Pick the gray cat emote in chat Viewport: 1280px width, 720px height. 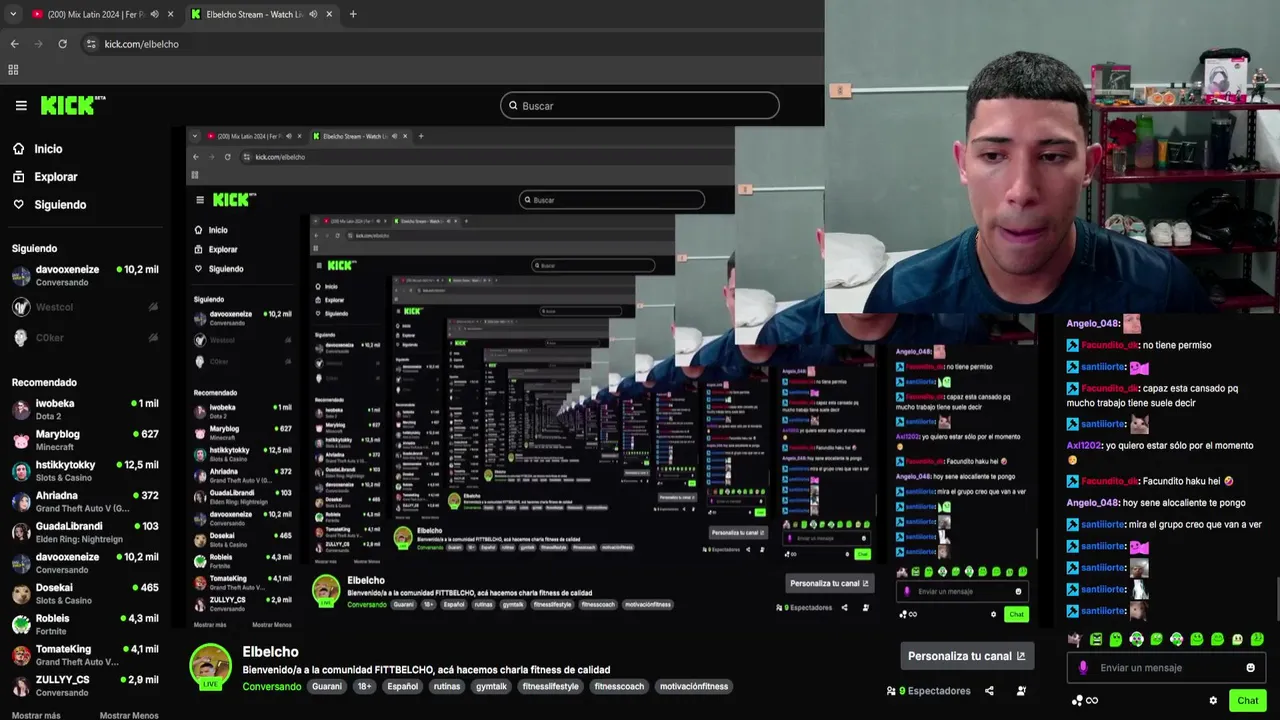[x=1075, y=639]
